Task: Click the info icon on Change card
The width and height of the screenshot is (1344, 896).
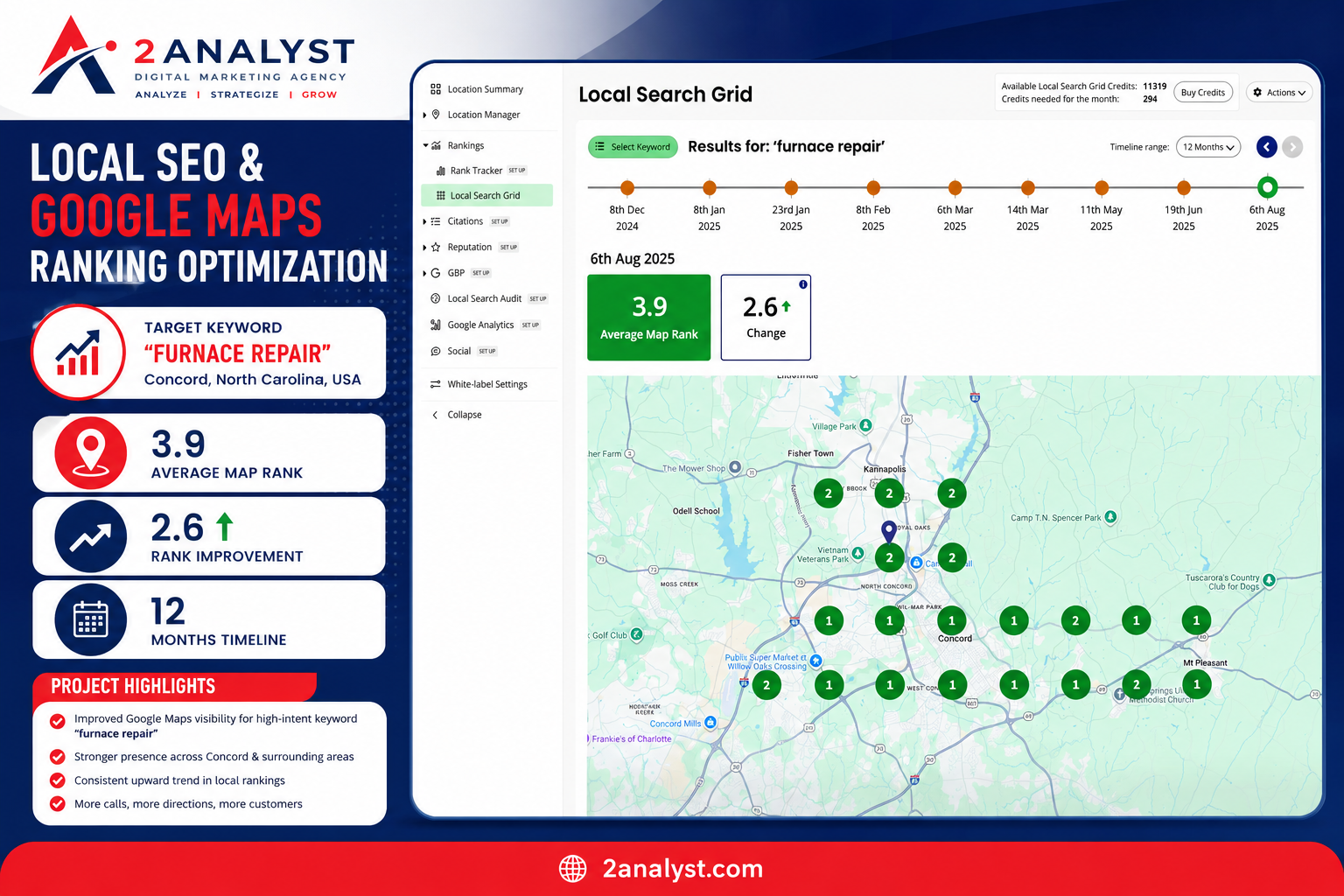Action: pos(802,284)
